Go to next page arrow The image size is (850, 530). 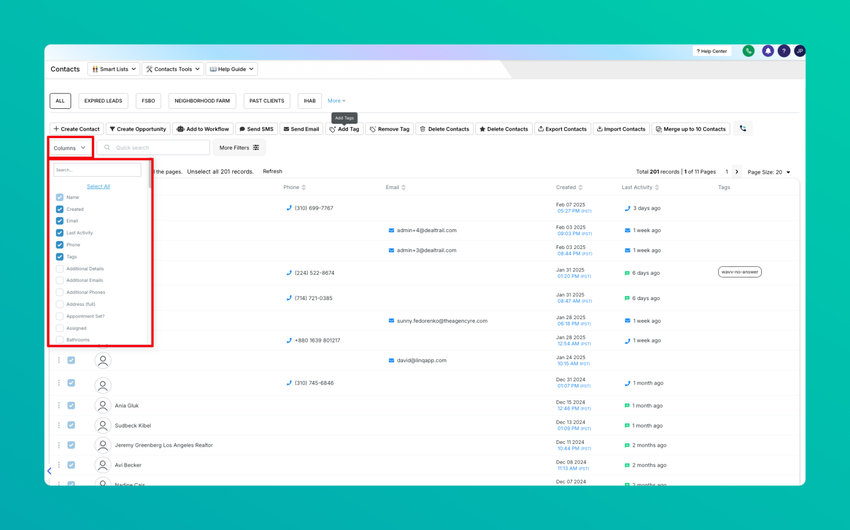point(737,172)
